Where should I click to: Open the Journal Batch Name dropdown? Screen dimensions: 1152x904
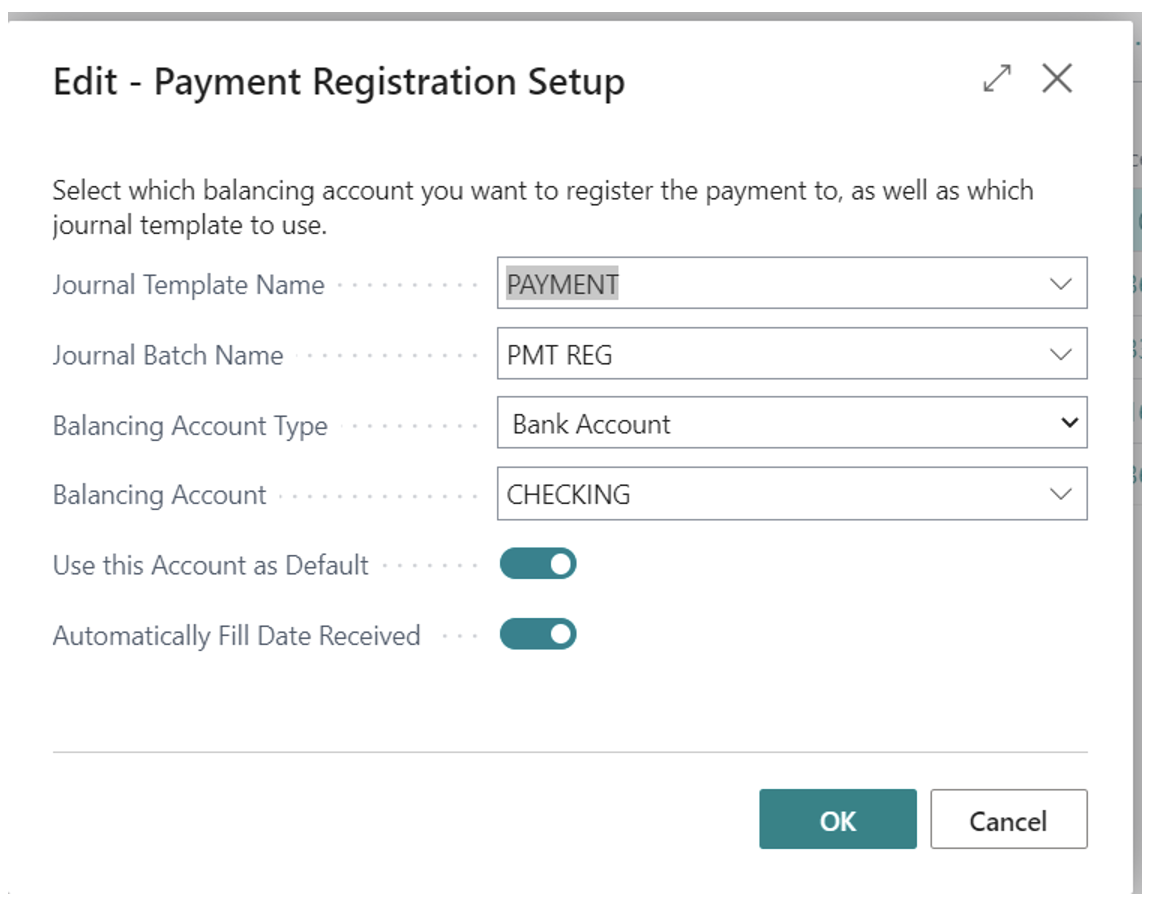[1062, 353]
